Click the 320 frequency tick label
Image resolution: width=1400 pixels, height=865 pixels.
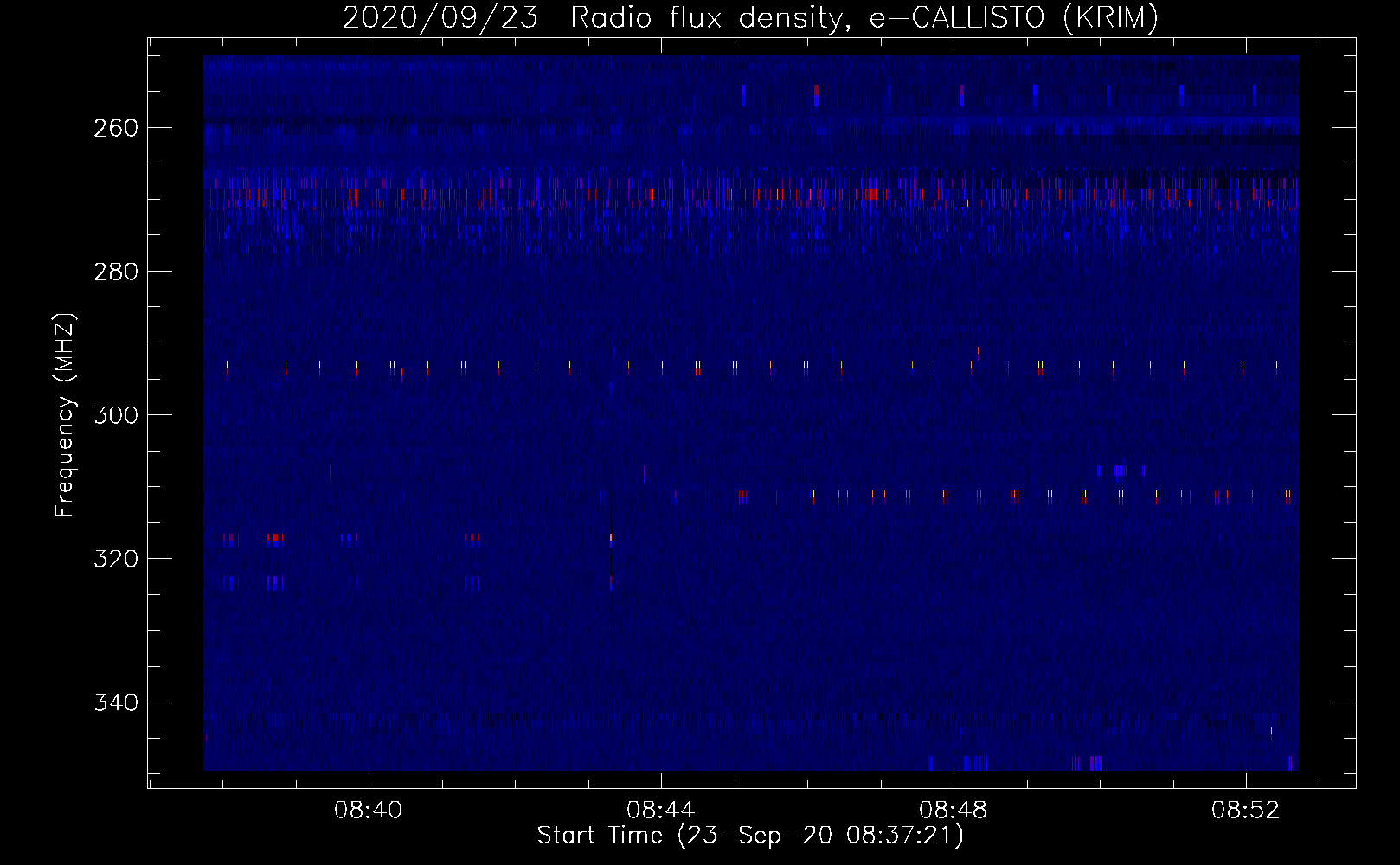click(x=115, y=559)
